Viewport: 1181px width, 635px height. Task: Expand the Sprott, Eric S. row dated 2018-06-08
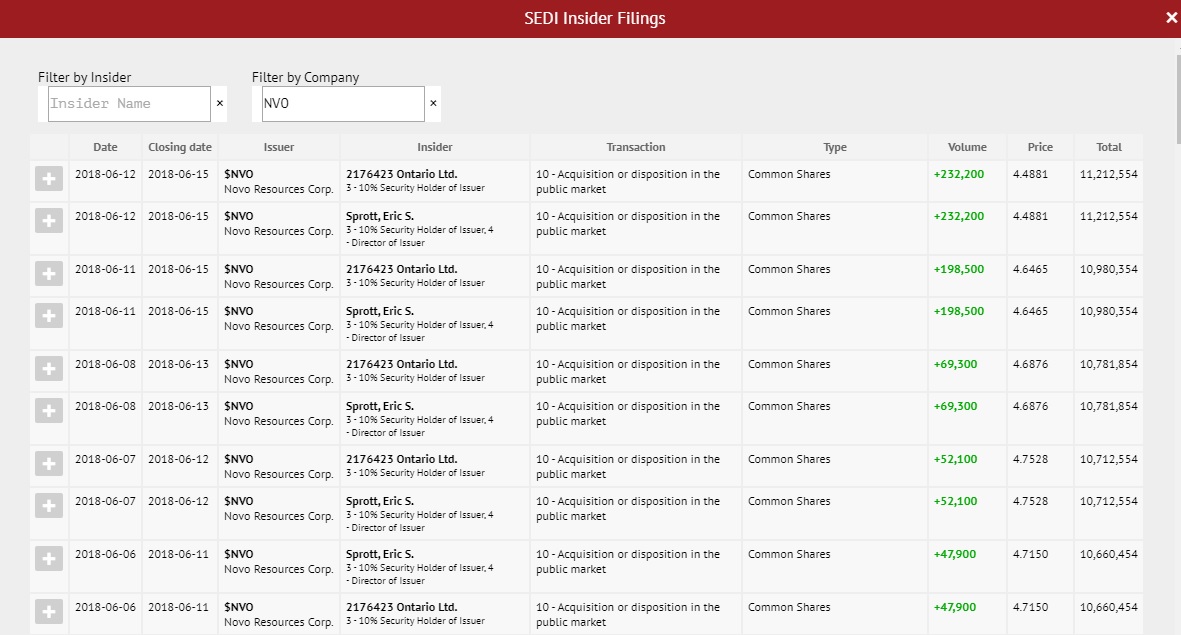coord(49,411)
